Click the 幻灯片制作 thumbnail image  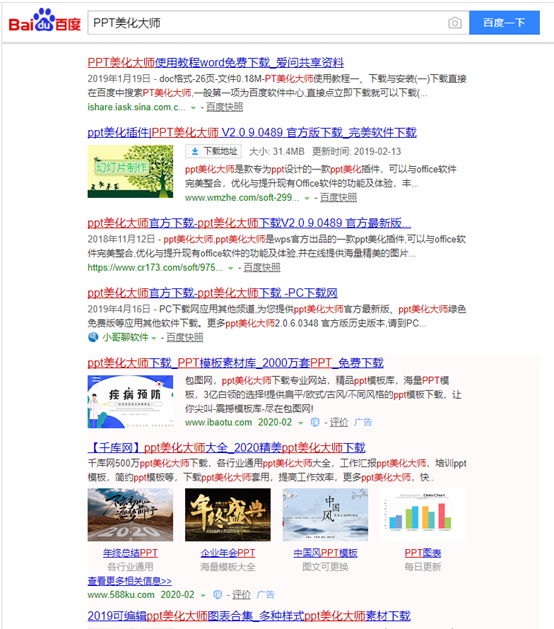pyautogui.click(x=130, y=171)
